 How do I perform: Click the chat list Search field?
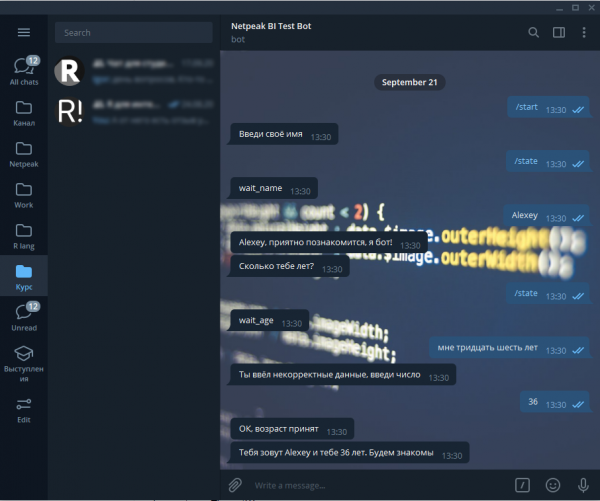[x=134, y=33]
